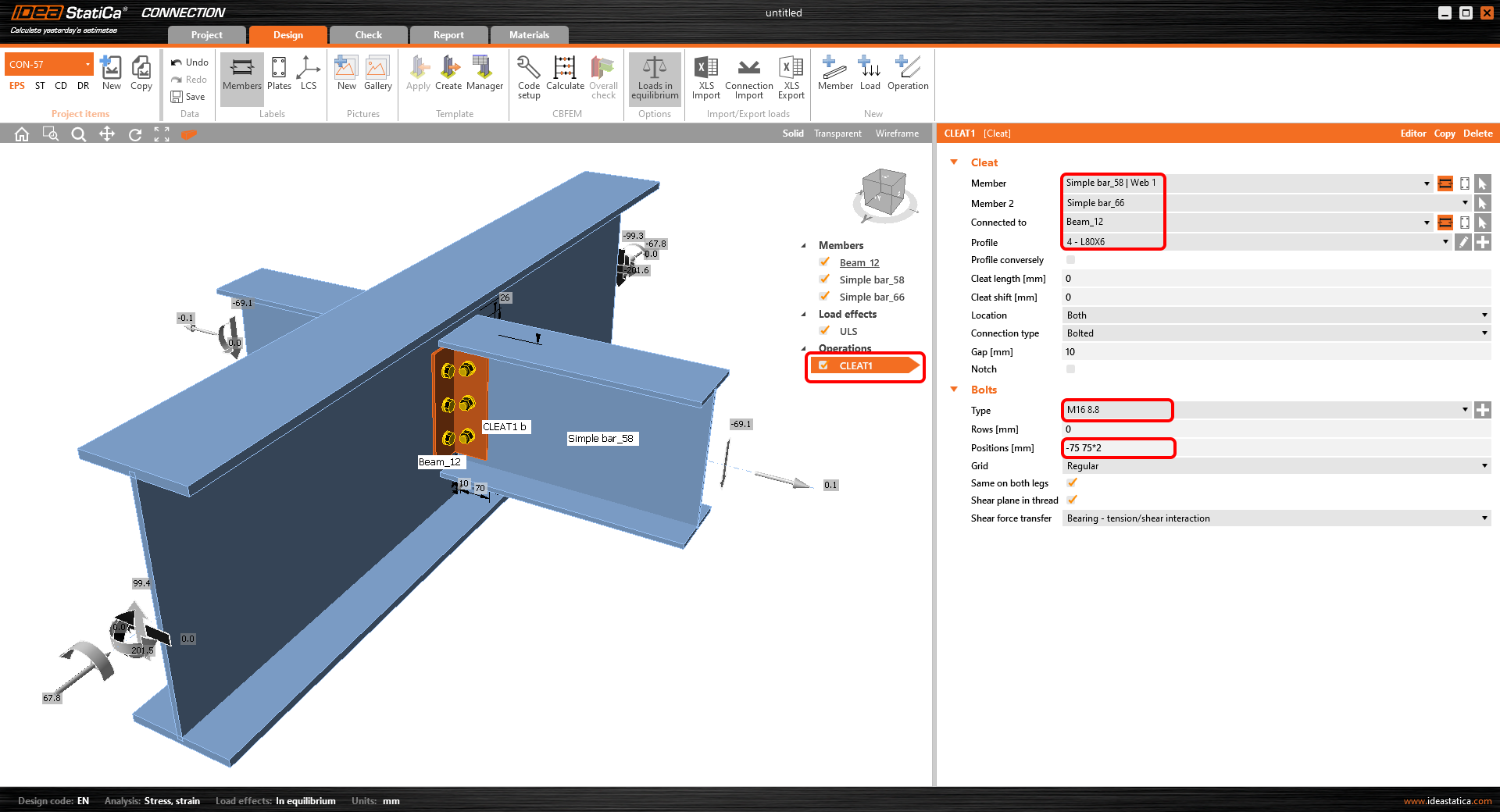Click the bolt Positions input field
The image size is (1500, 812).
tap(1118, 448)
